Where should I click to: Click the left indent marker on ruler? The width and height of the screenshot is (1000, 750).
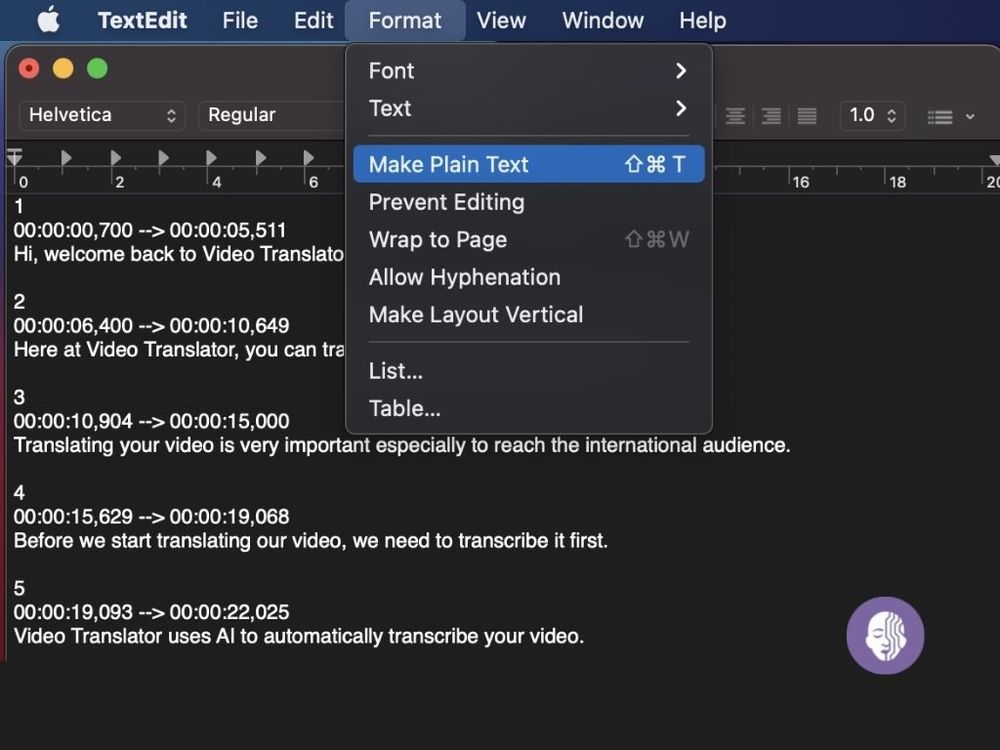[x=14, y=158]
